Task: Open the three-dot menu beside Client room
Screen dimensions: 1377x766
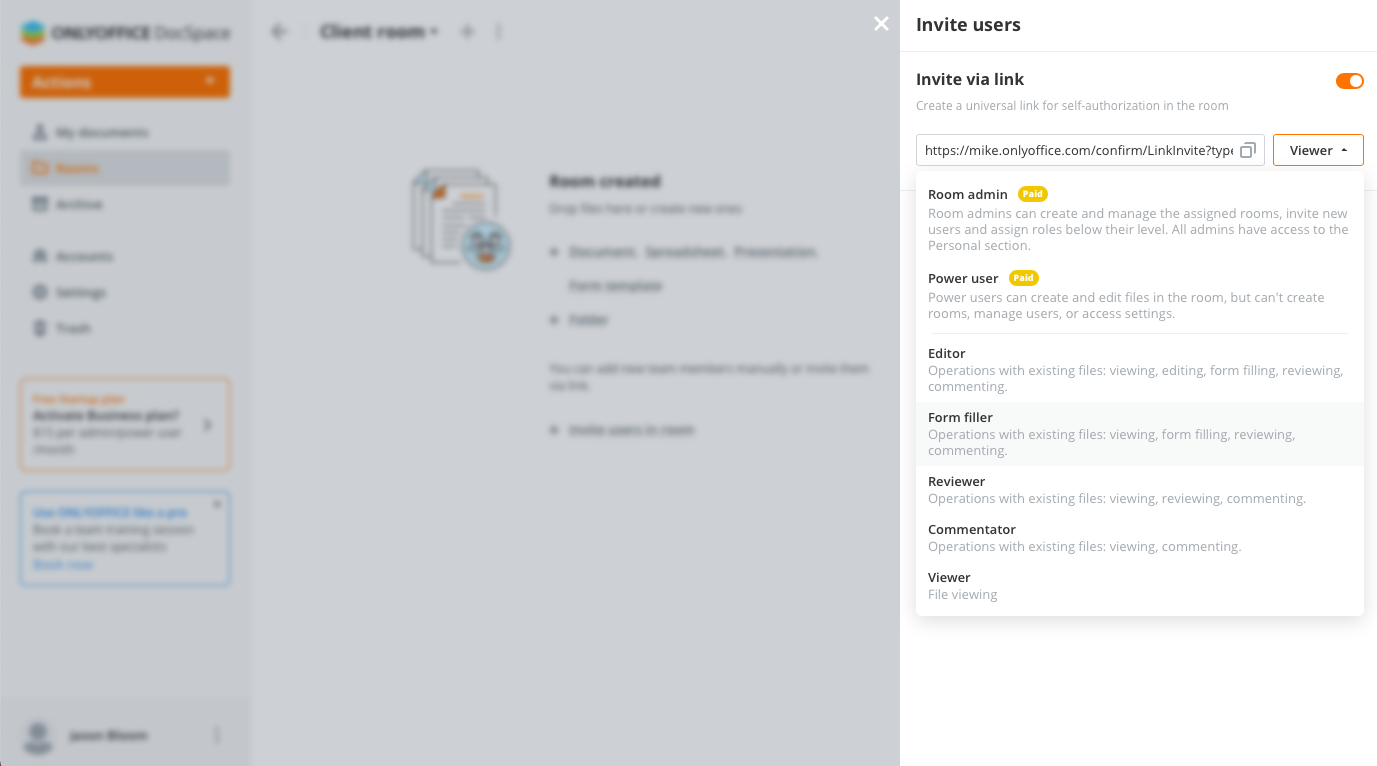Action: [x=499, y=32]
